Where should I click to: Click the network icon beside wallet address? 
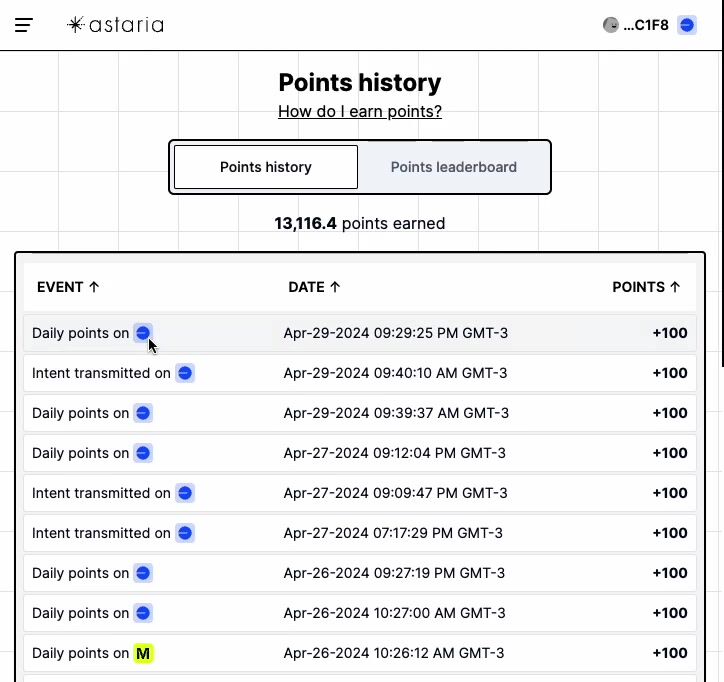pyautogui.click(x=687, y=25)
